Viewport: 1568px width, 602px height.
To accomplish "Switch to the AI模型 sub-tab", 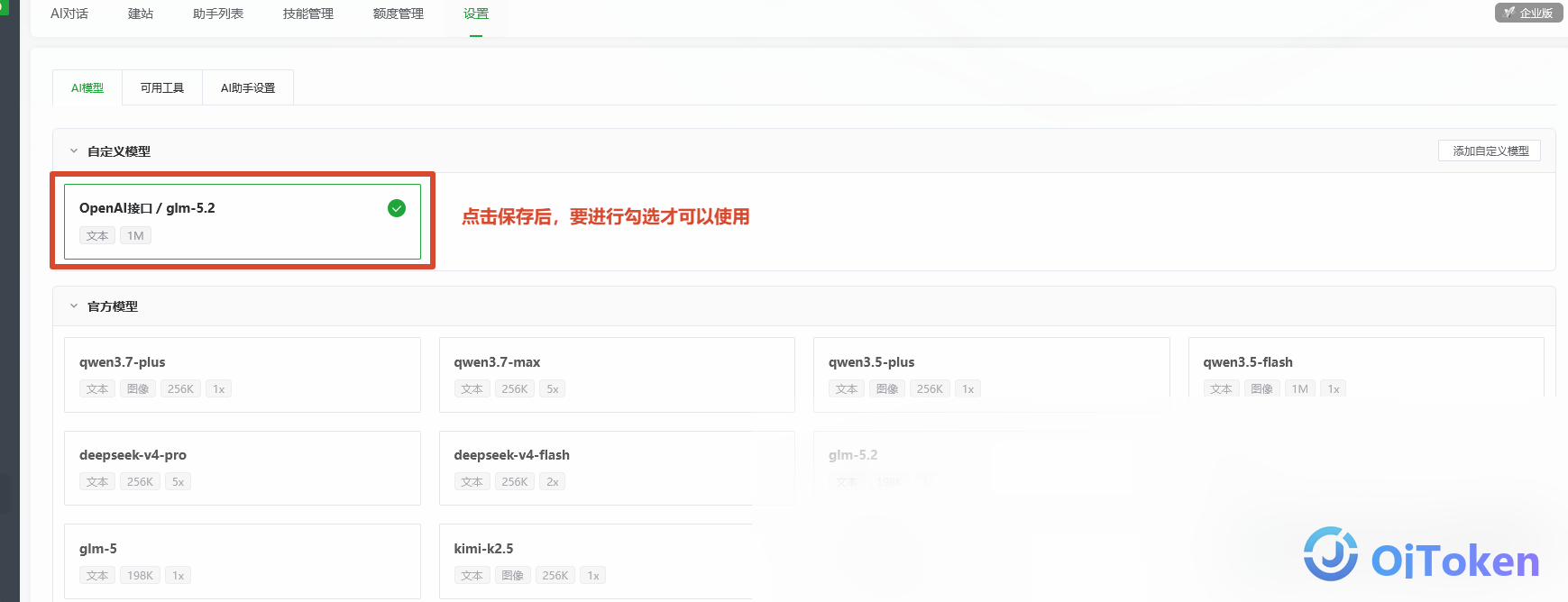I will [x=87, y=87].
